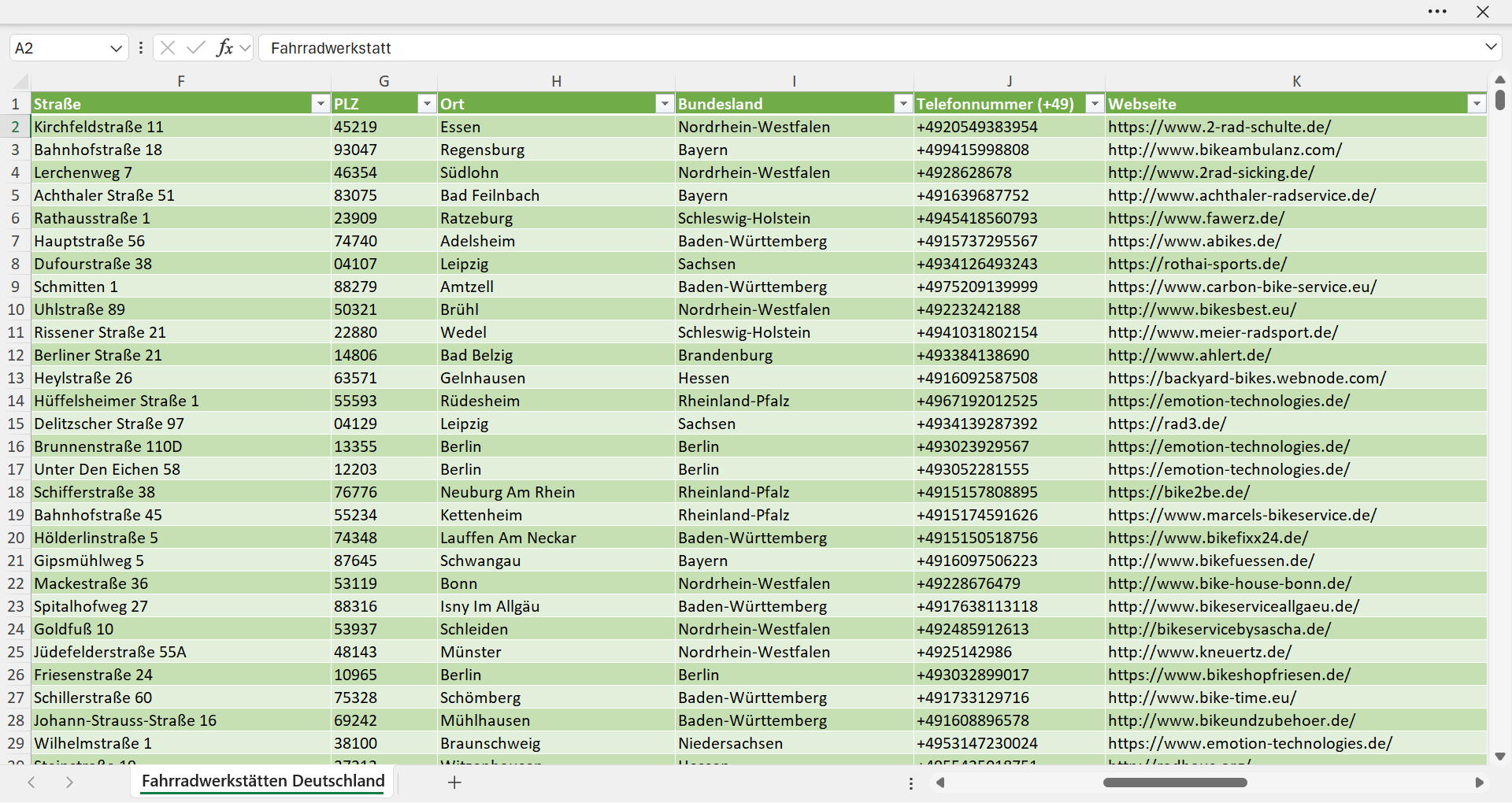The height and width of the screenshot is (803, 1512).
Task: Click the sheet tab bar options dots
Action: click(x=911, y=783)
